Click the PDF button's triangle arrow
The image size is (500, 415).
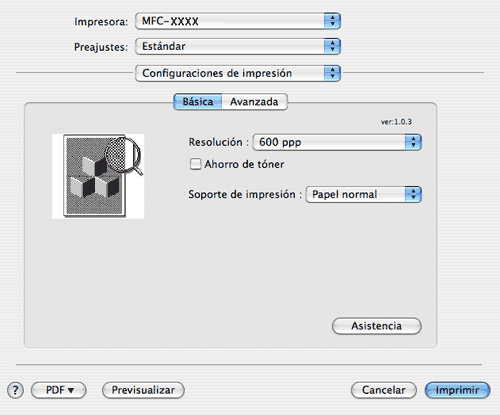[x=71, y=390]
